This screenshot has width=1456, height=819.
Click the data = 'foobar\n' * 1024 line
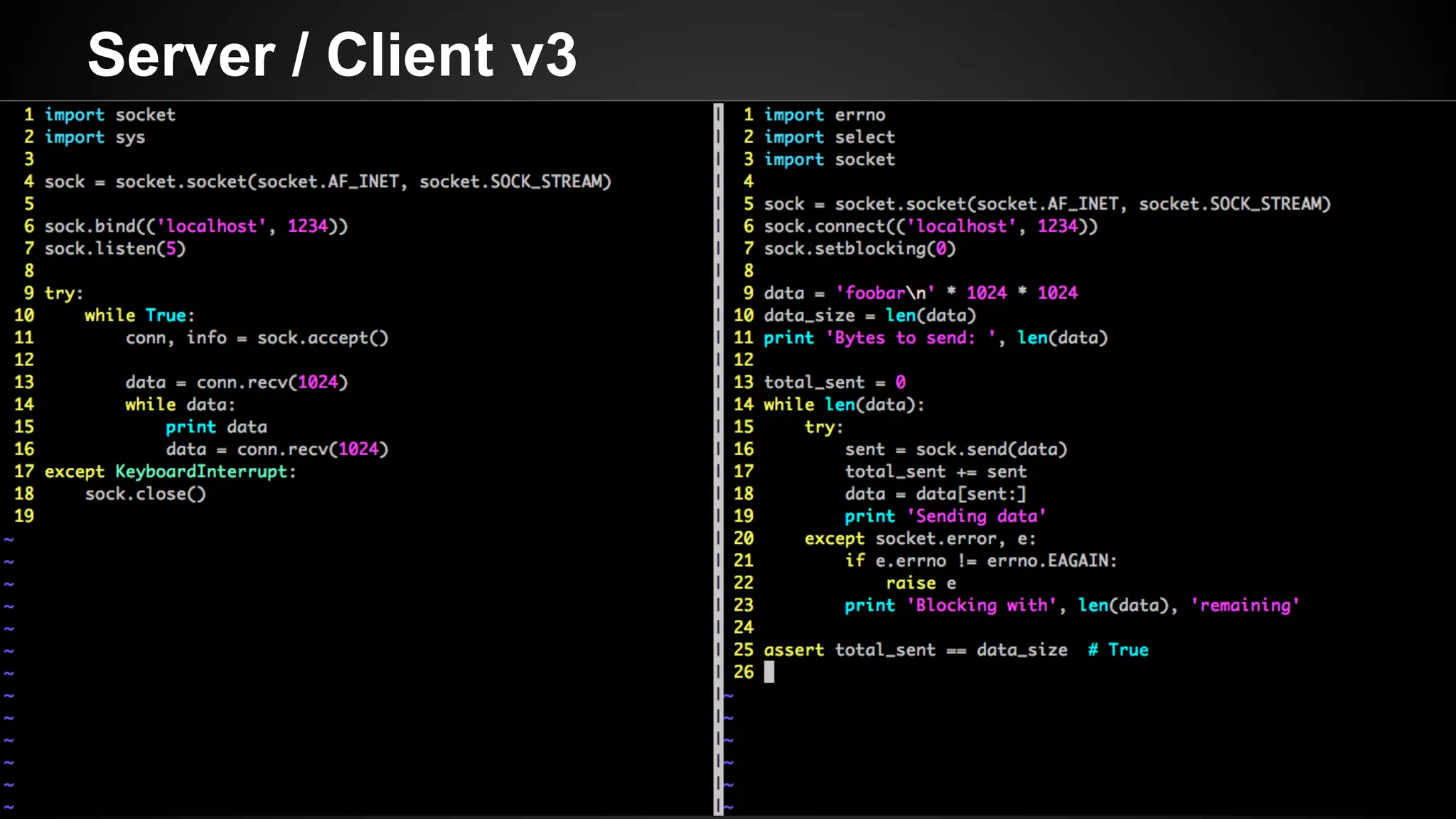921,293
